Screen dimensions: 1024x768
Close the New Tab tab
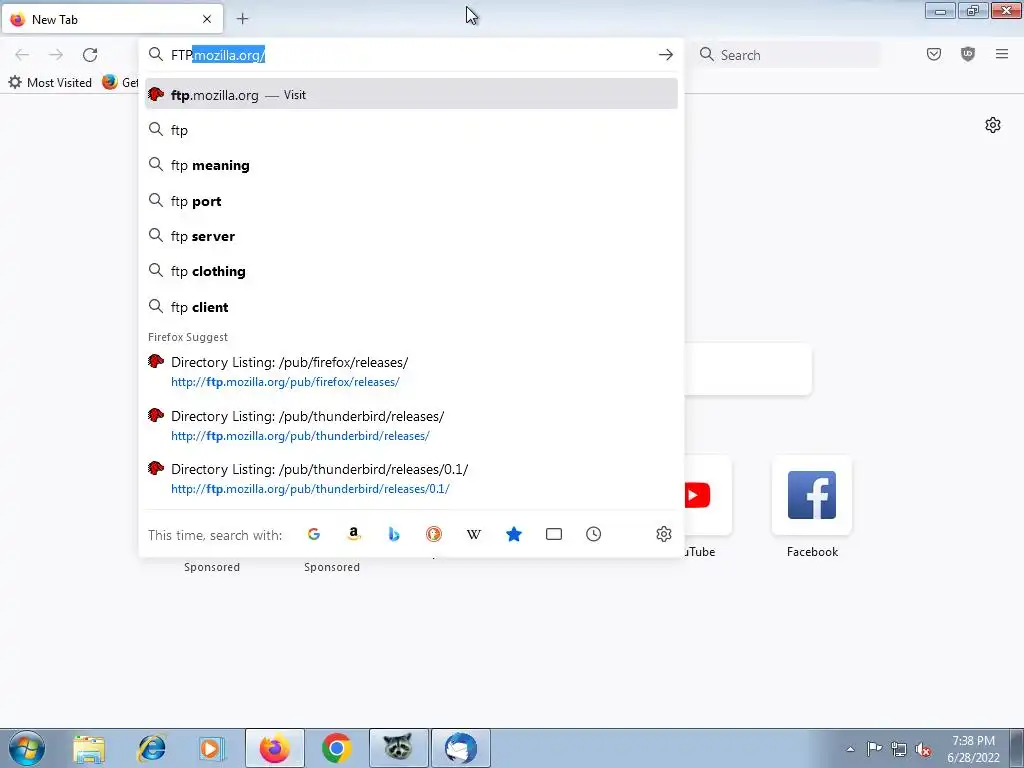click(207, 19)
